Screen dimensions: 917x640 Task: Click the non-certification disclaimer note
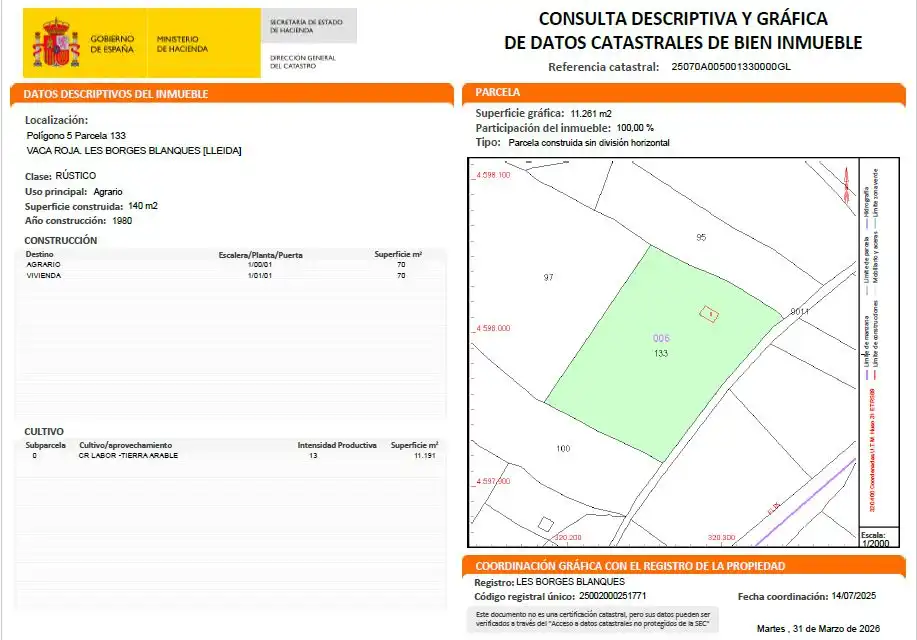click(593, 620)
